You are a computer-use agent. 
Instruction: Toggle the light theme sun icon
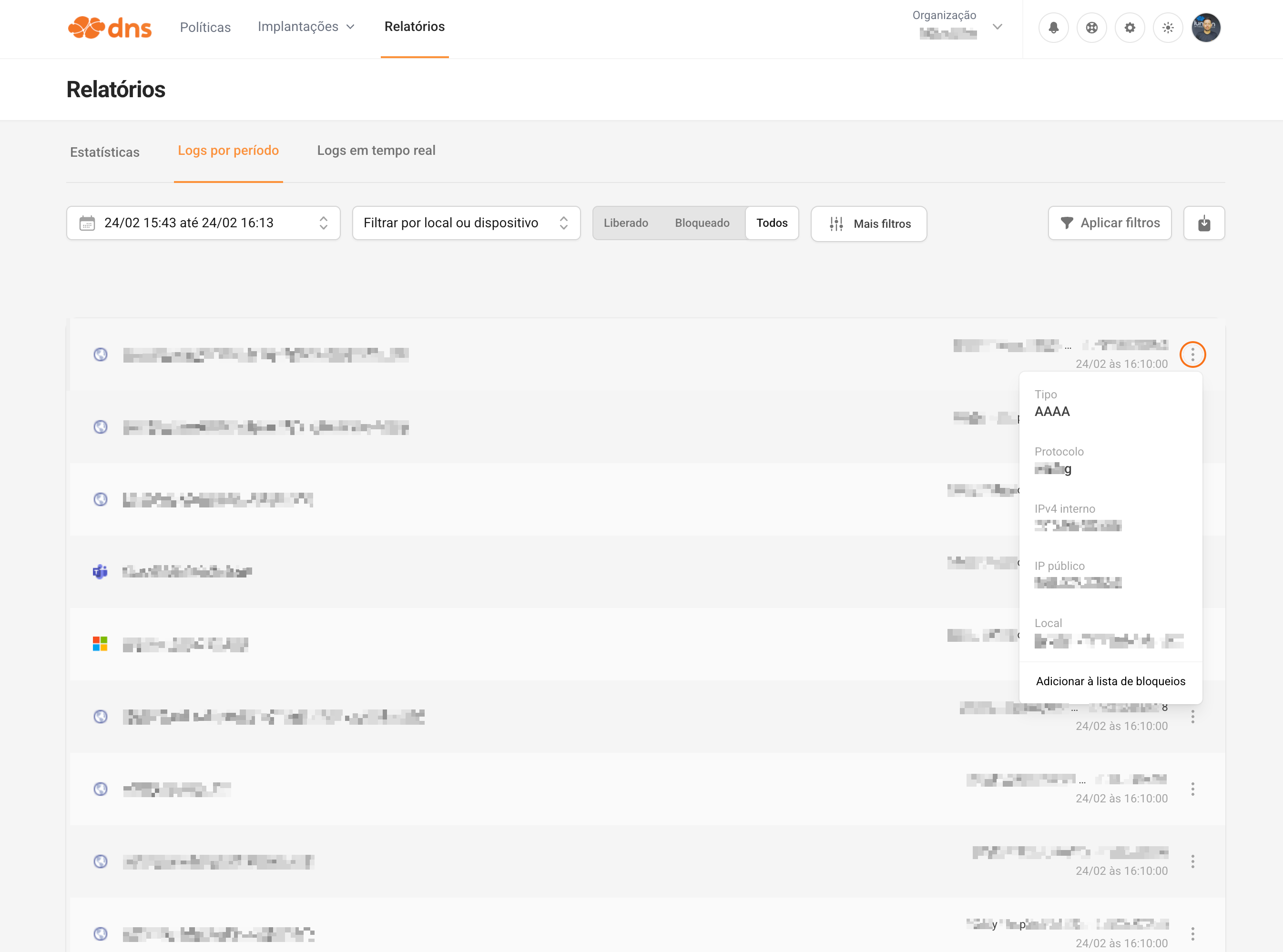pyautogui.click(x=1168, y=27)
